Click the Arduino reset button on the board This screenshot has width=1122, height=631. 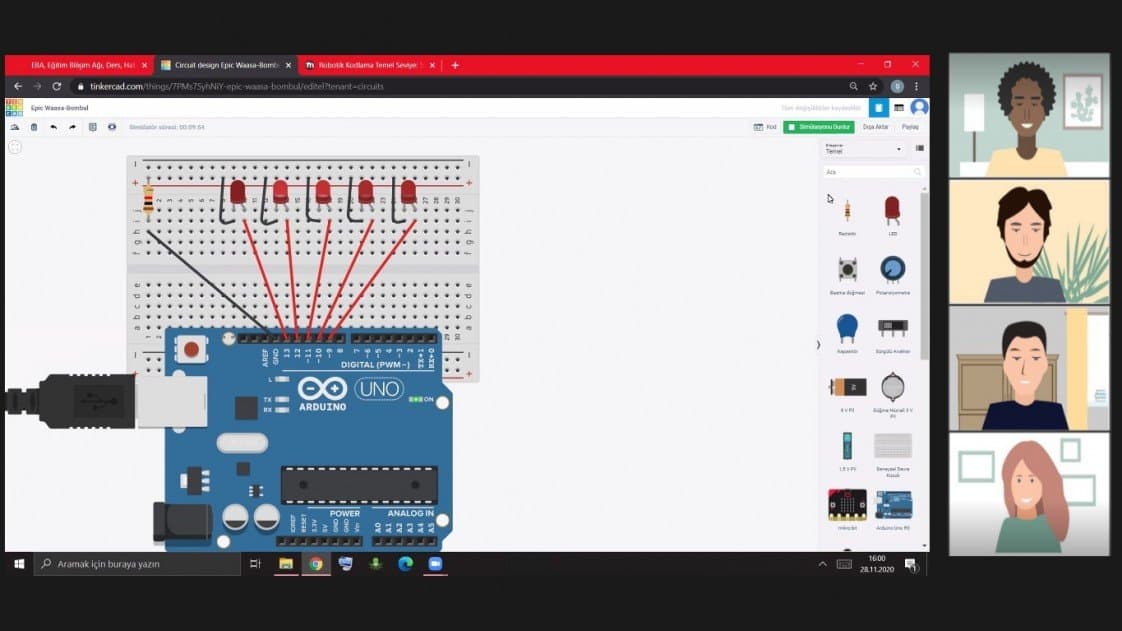click(191, 349)
